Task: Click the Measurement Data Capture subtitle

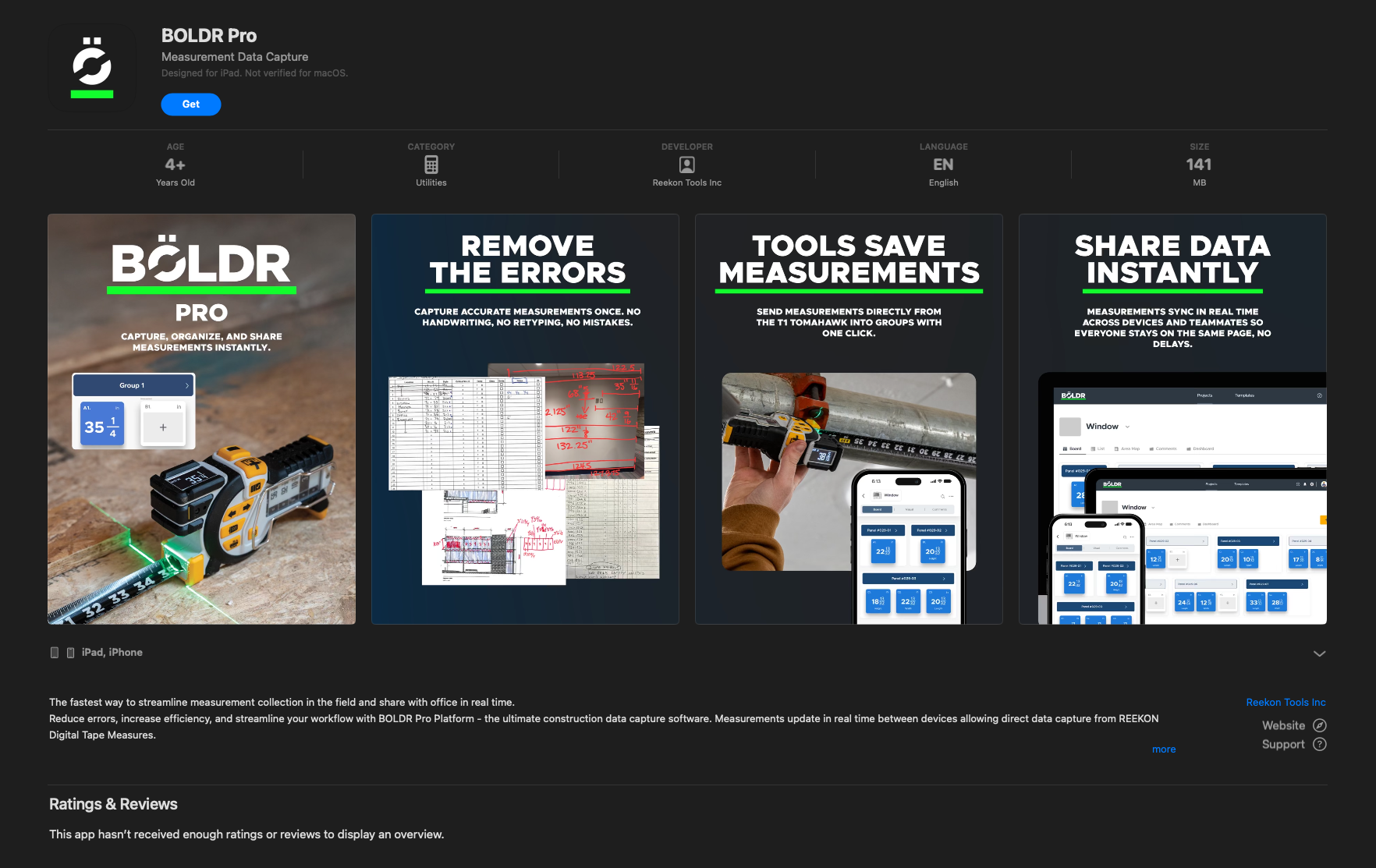Action: click(x=235, y=57)
